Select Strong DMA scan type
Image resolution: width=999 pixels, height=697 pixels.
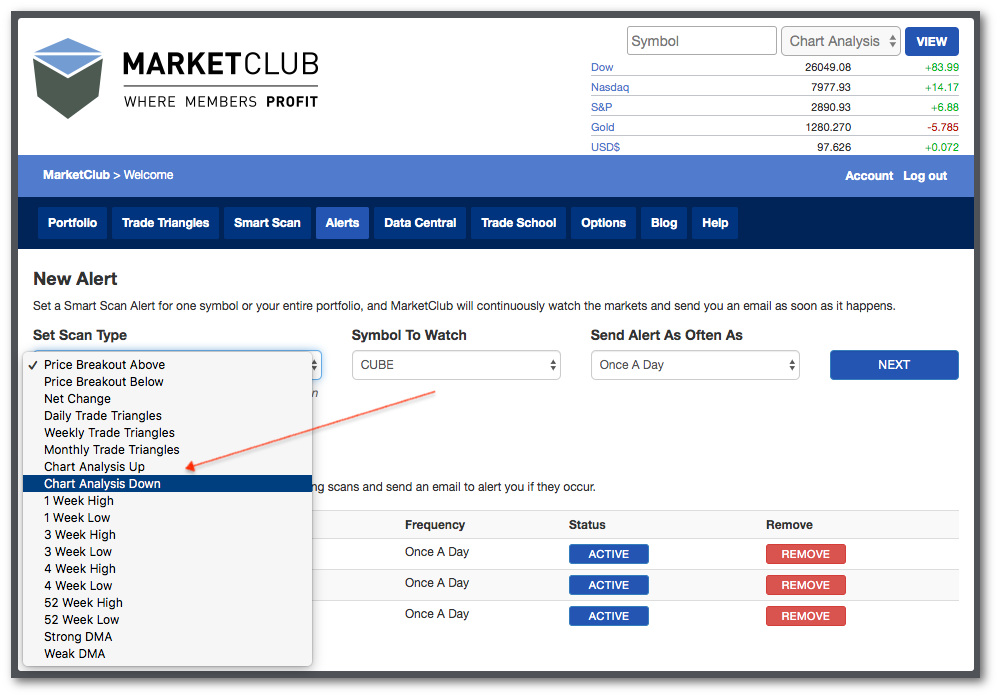tap(168, 636)
